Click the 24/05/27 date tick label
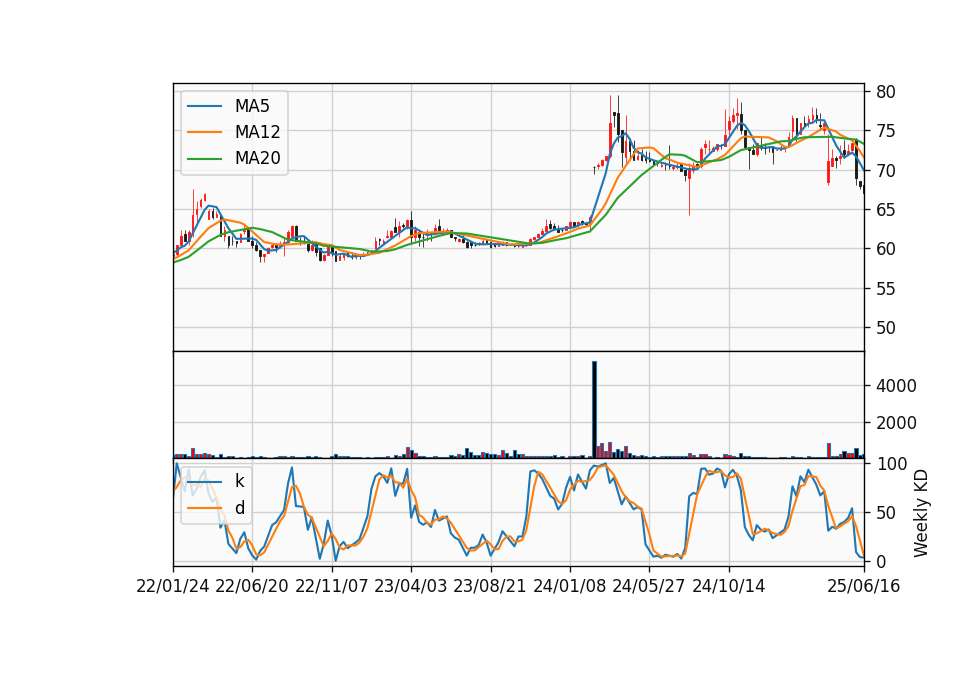 [x=648, y=587]
